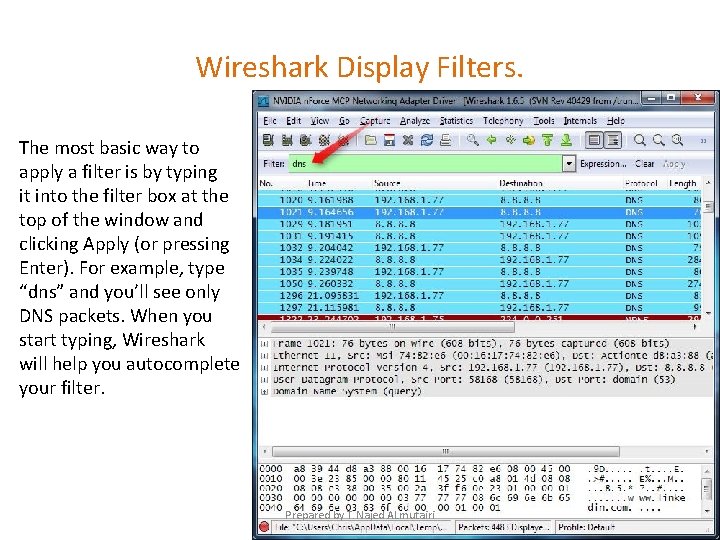Open the Edit menu

(293, 121)
